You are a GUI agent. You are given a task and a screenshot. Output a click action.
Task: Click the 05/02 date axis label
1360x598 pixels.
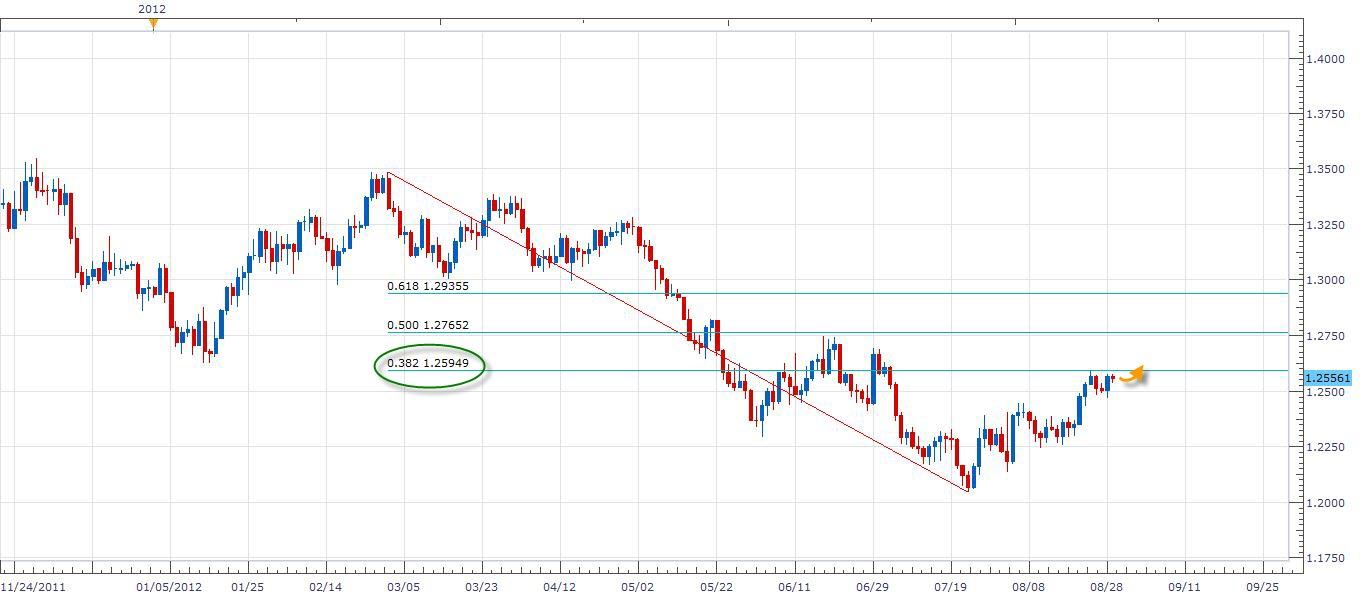637,587
